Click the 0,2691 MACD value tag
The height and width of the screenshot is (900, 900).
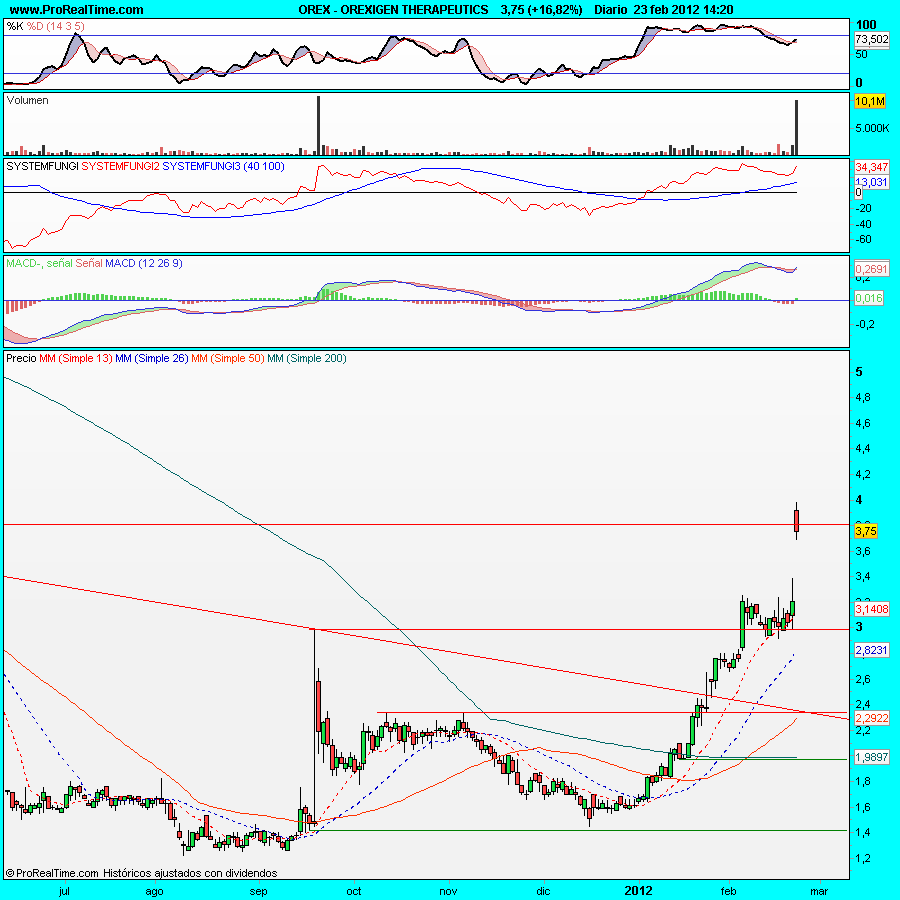pyautogui.click(x=871, y=269)
